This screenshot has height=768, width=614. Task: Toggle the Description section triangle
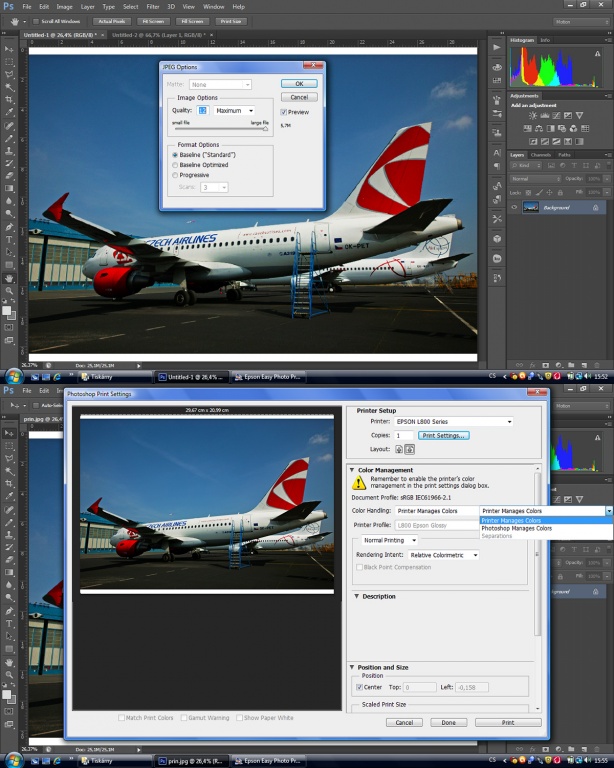356,596
